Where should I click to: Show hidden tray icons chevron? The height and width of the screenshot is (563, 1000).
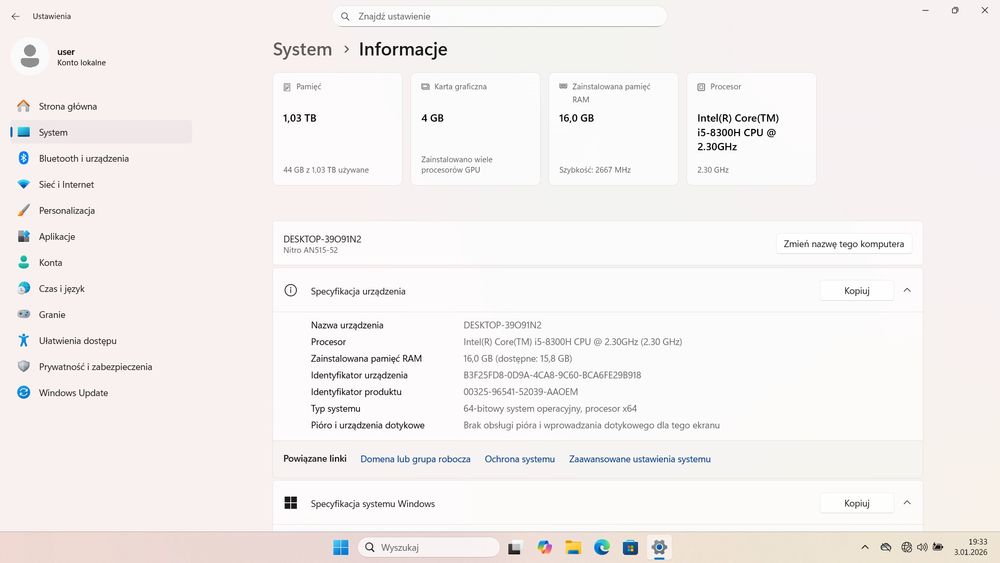click(x=865, y=547)
